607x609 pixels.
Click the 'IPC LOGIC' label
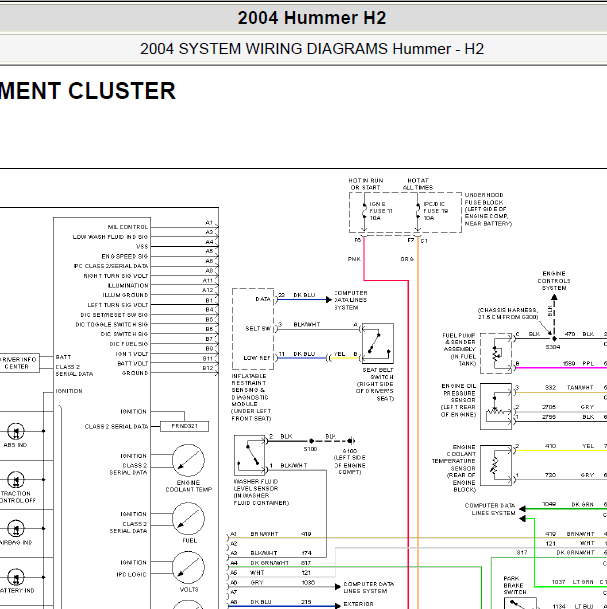(x=131, y=574)
